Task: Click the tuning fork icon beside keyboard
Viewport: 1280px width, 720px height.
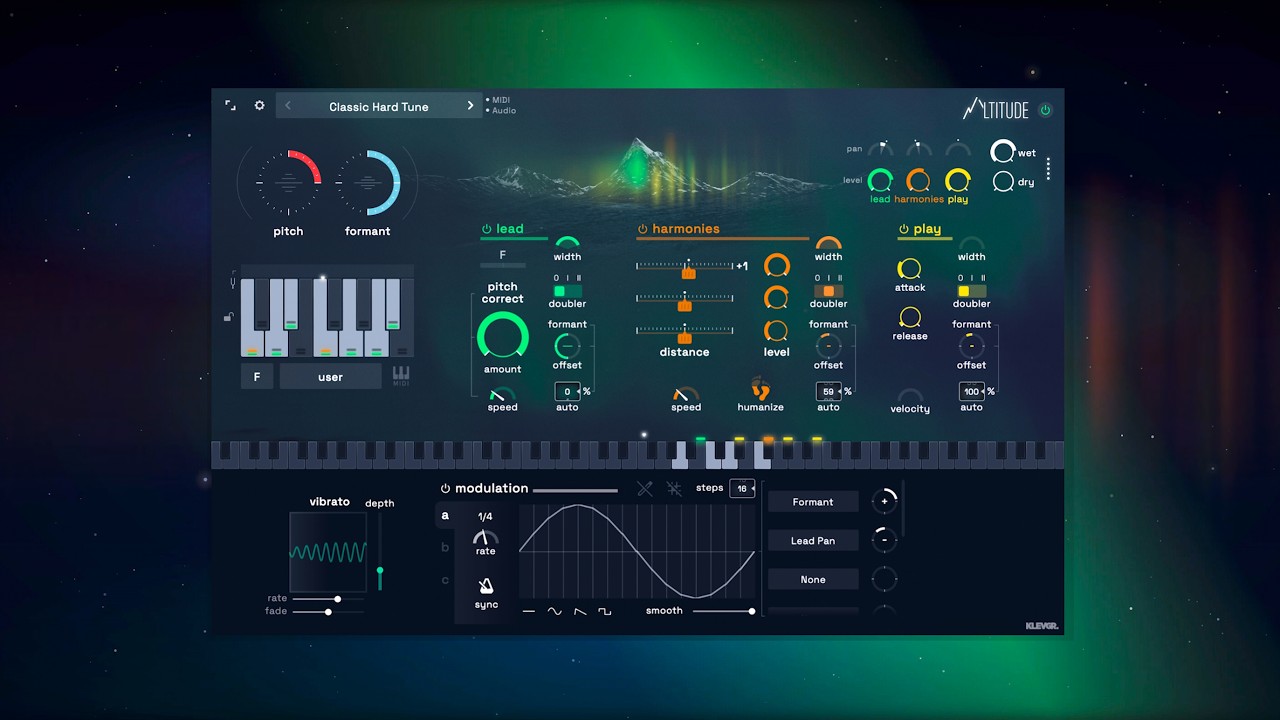Action: pos(233,281)
